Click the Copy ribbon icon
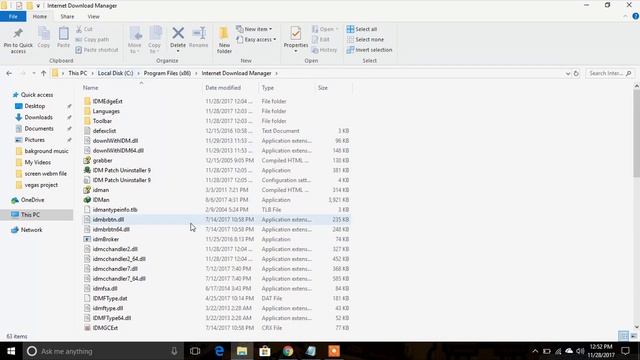 point(44,33)
